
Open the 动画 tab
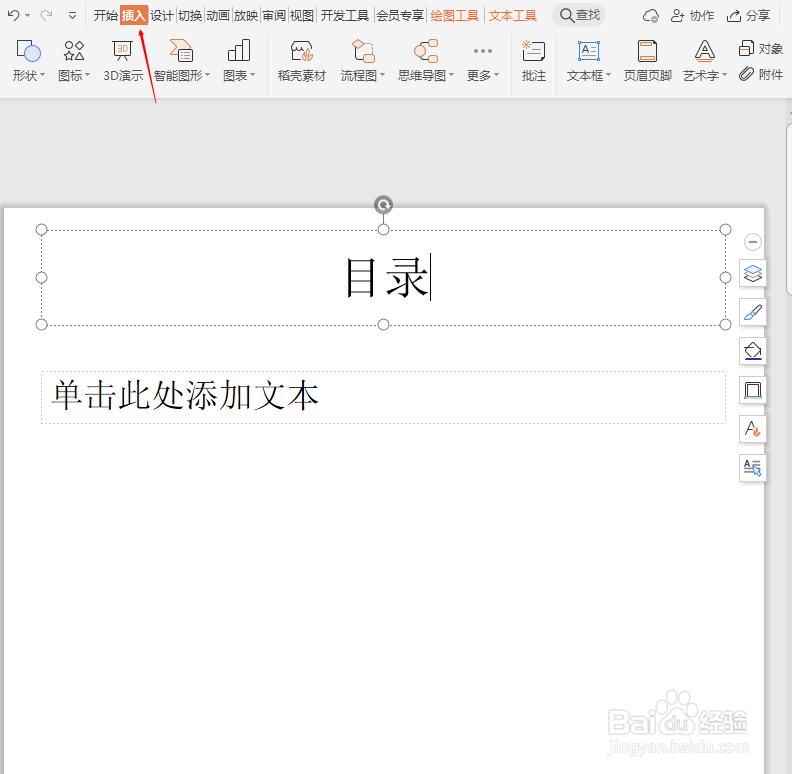[218, 16]
